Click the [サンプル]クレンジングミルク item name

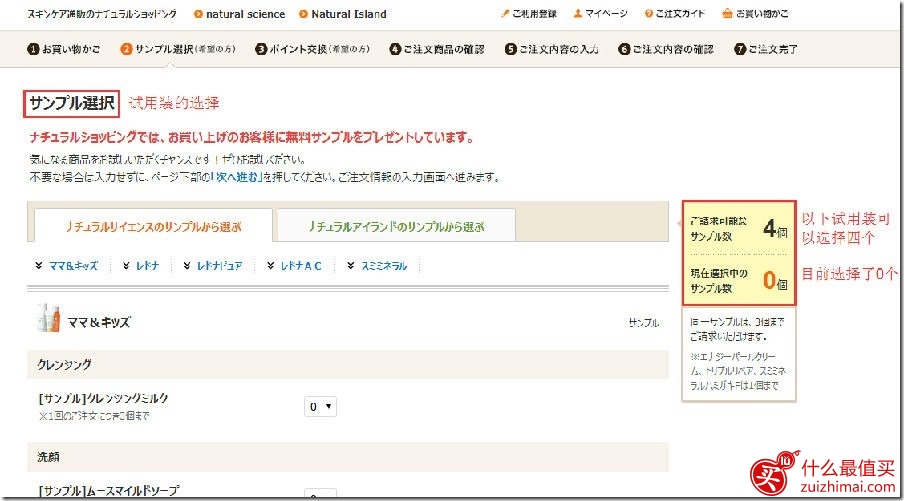[103, 398]
